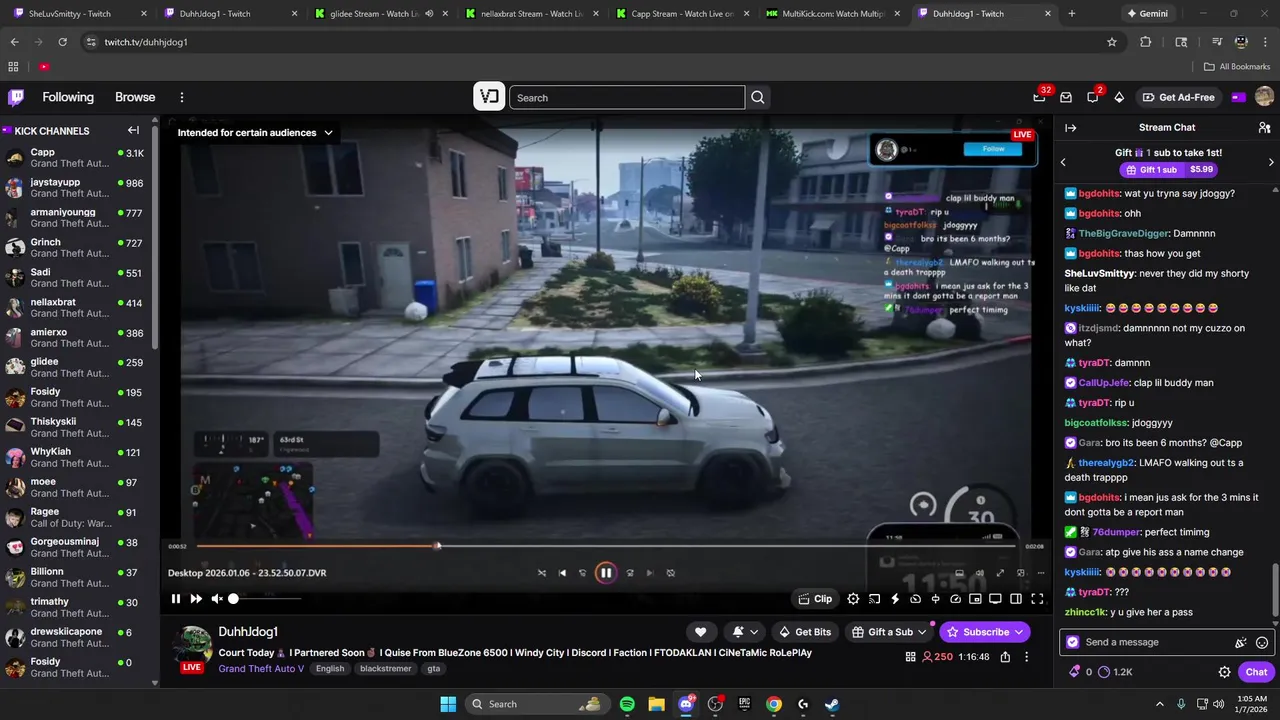This screenshot has height=720, width=1280.
Task: Click the grid icon beside viewer count
Action: [910, 657]
